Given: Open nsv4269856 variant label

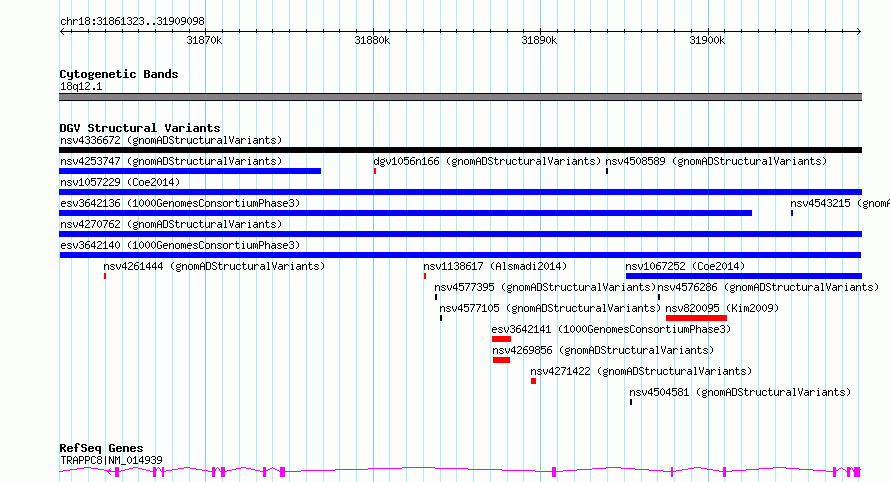Looking at the screenshot, I should click(x=603, y=350).
